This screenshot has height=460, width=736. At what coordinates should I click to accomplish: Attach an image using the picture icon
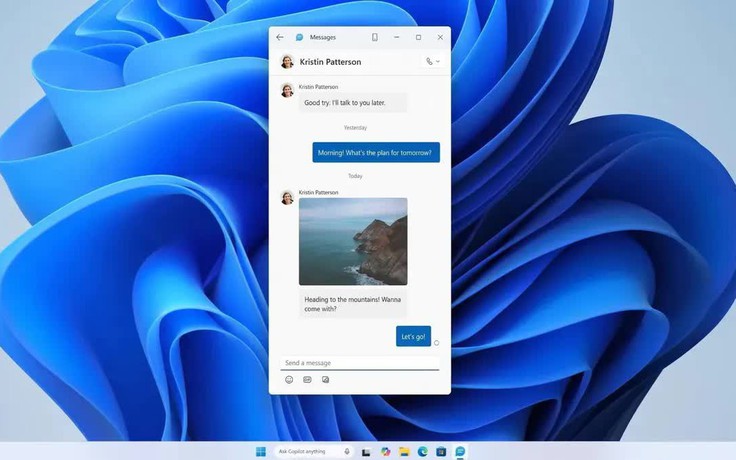tap(325, 380)
